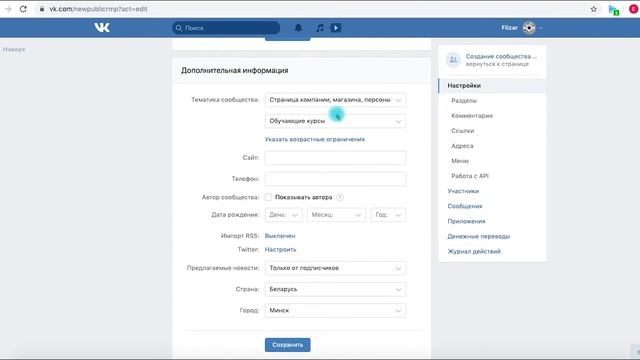Open the Город dropdown showing Минск

[x=335, y=311]
